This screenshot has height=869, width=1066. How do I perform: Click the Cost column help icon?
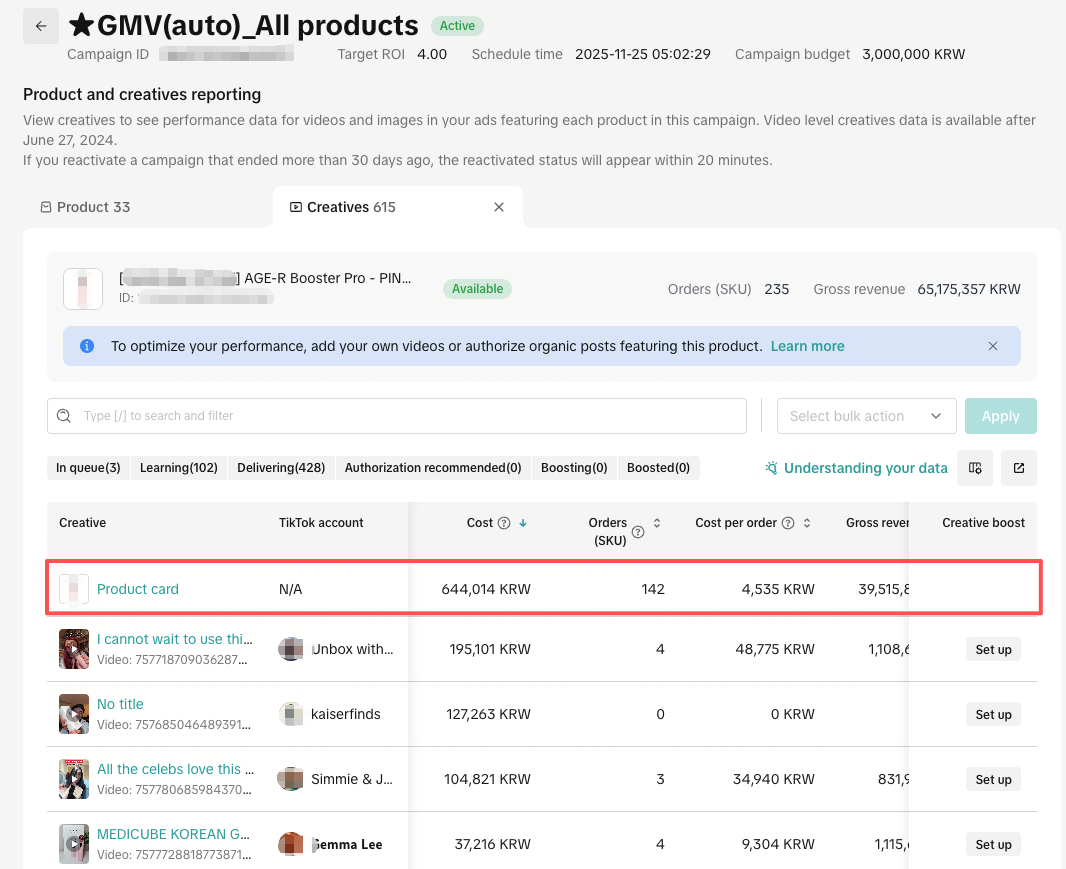tap(504, 523)
